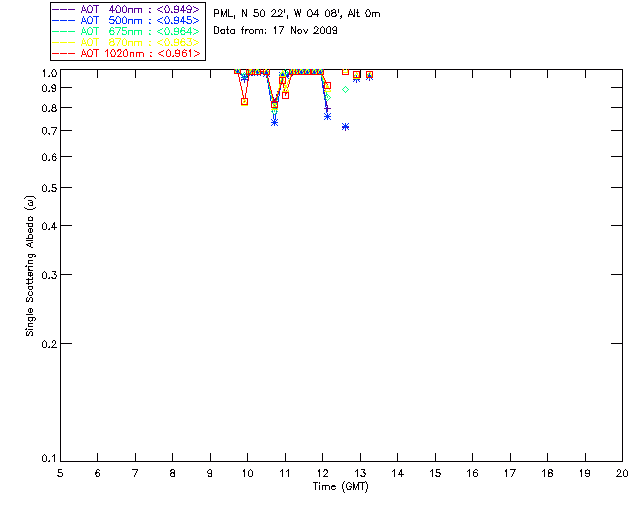Click the x-axis tick label 14
Image resolution: width=640 pixels, height=512 pixels.
point(398,473)
